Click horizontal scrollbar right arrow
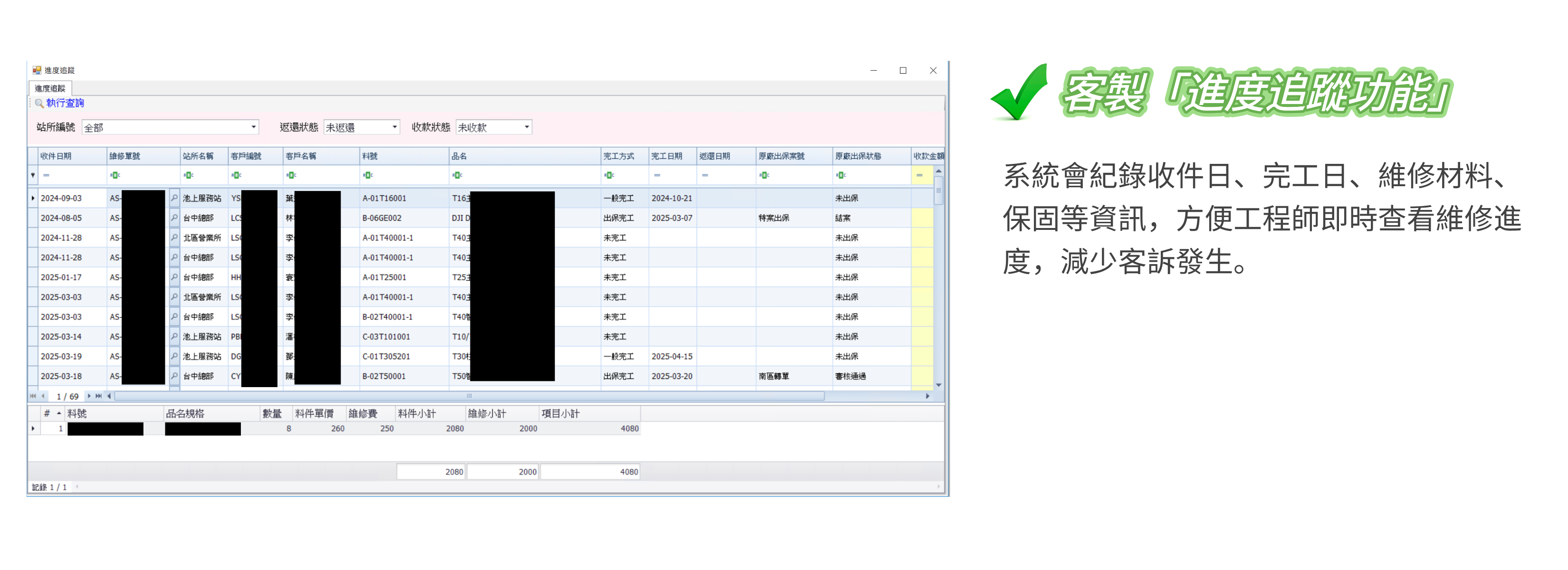Viewport: 1568px width, 570px height. point(927,396)
